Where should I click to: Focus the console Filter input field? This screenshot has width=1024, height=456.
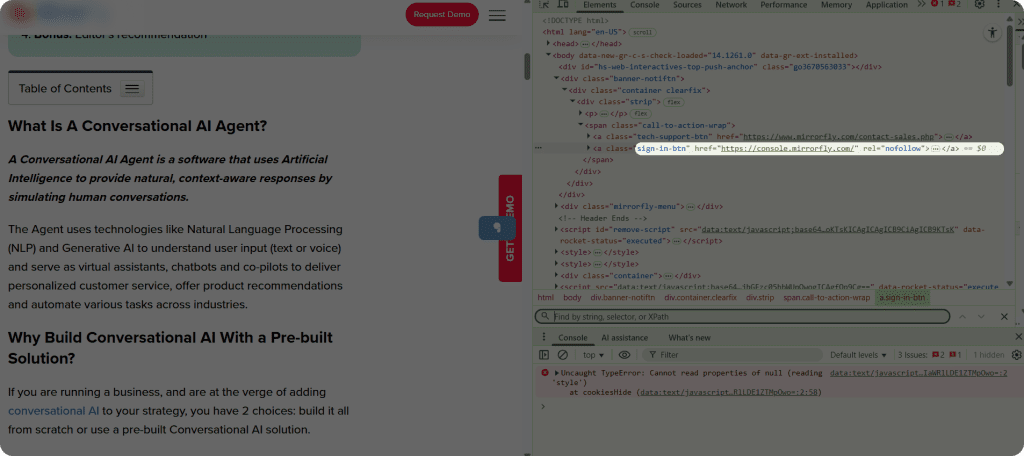[x=730, y=355]
